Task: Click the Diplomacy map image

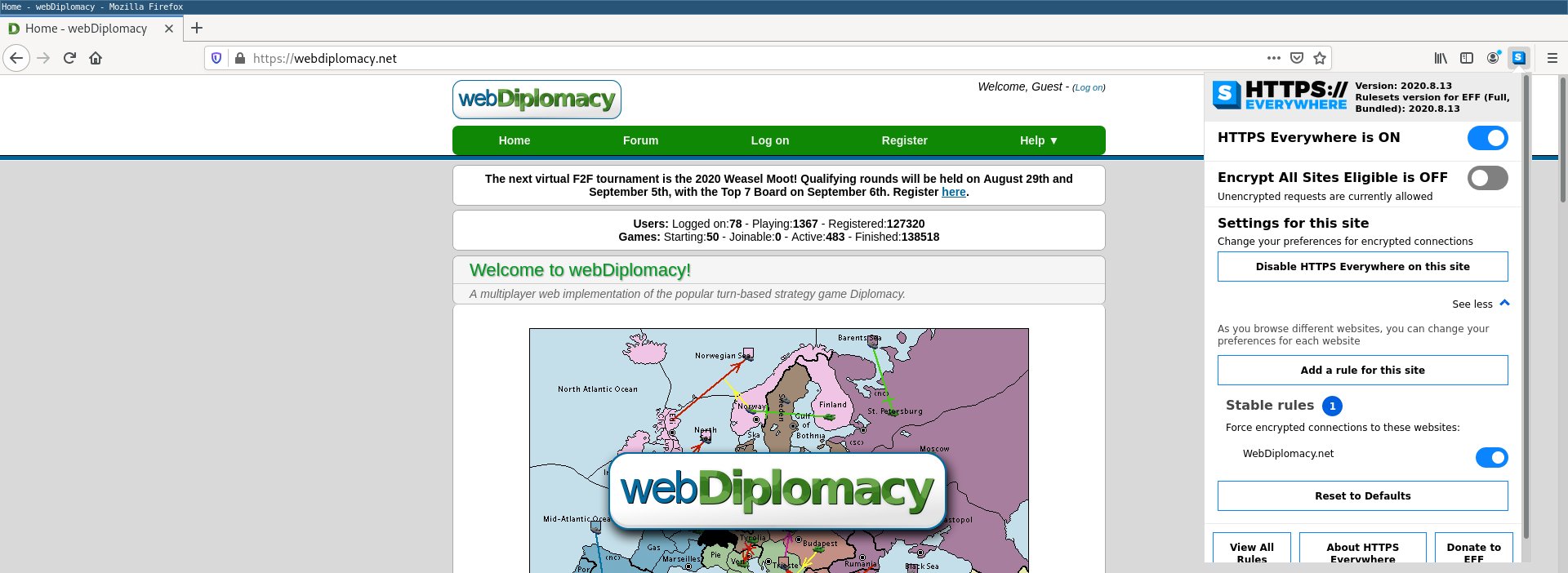Action: pos(778,451)
